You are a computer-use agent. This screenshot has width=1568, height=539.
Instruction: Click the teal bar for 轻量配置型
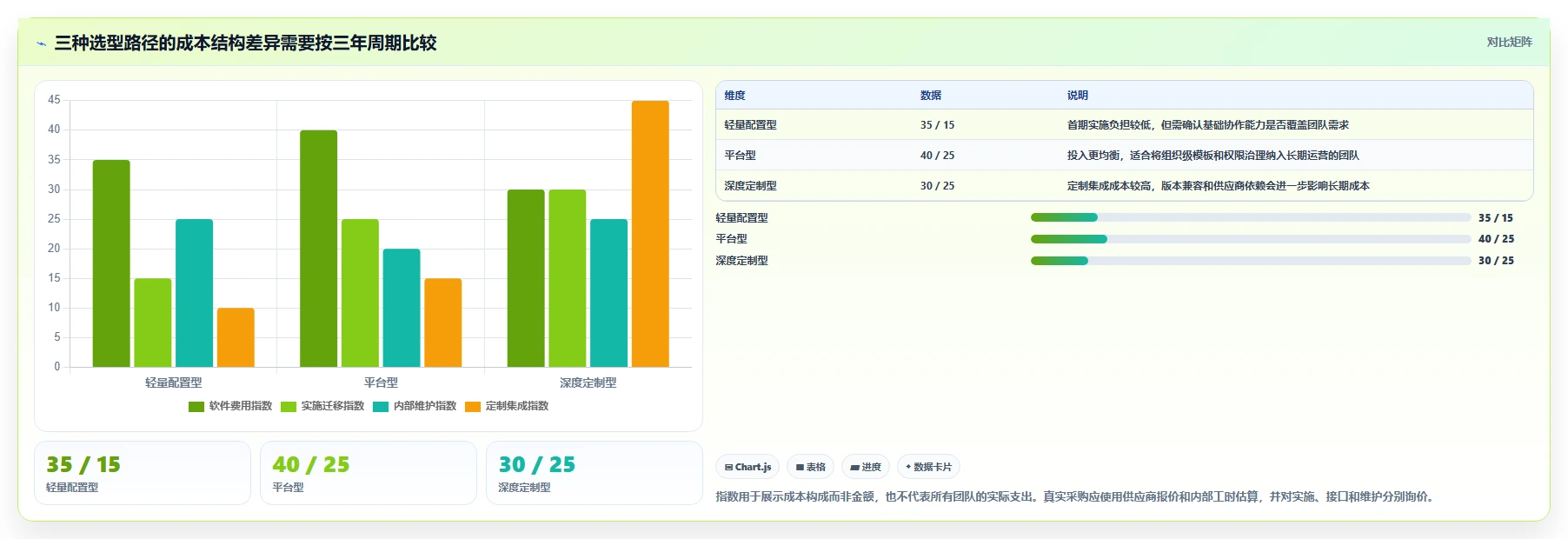pos(194,293)
